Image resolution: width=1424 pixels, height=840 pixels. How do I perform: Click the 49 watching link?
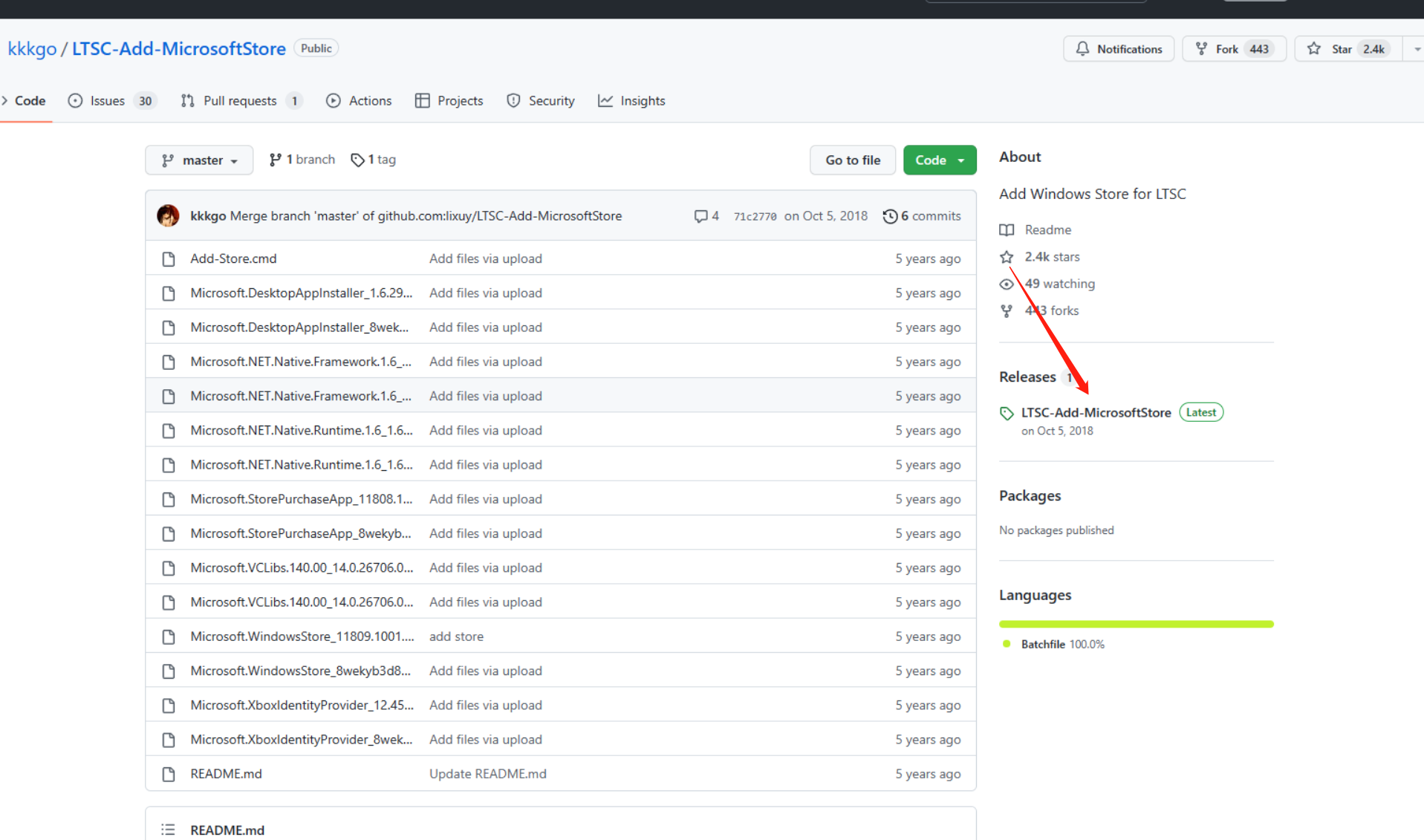[x=1047, y=284]
